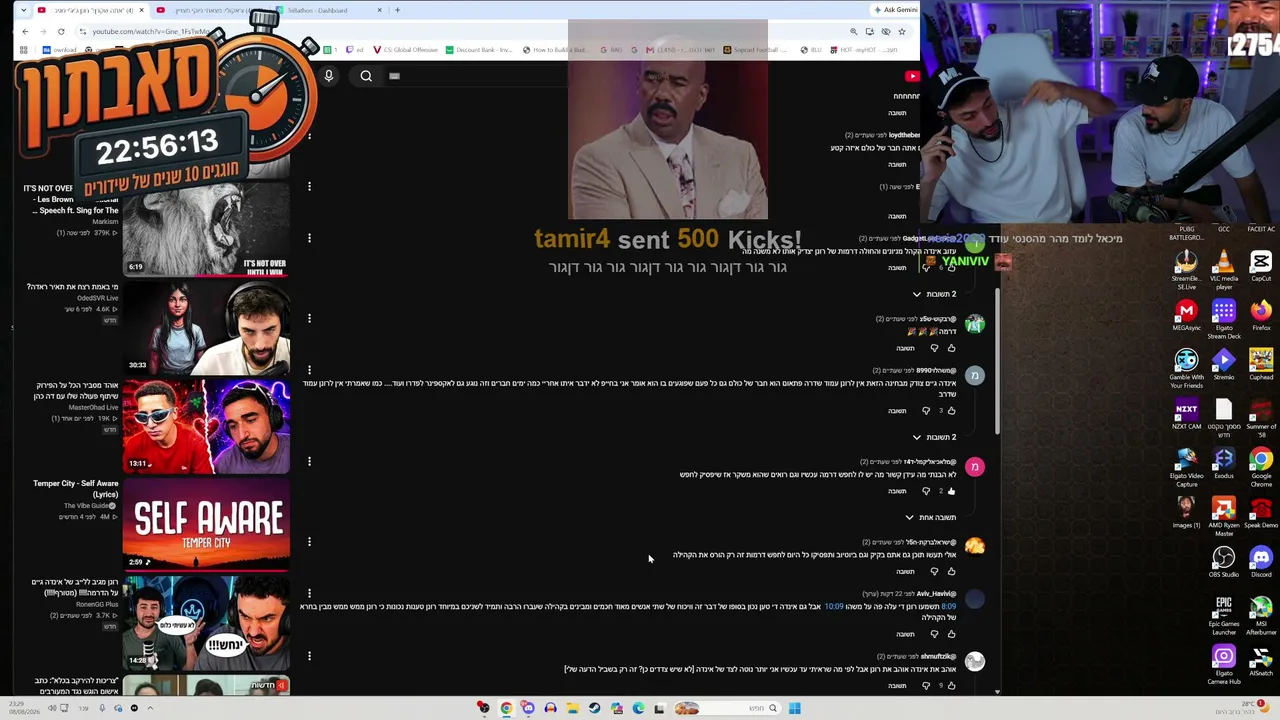Open the Self Aware Temper City thumbnail
Viewport: 1280px width, 720px height.
(207, 524)
